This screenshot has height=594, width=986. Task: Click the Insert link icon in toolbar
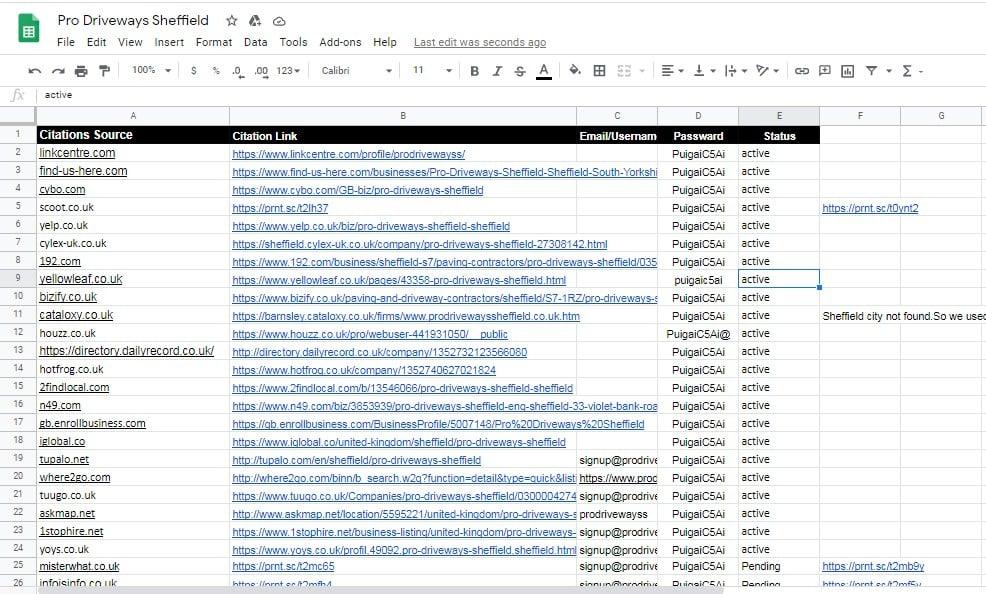pyautogui.click(x=800, y=71)
